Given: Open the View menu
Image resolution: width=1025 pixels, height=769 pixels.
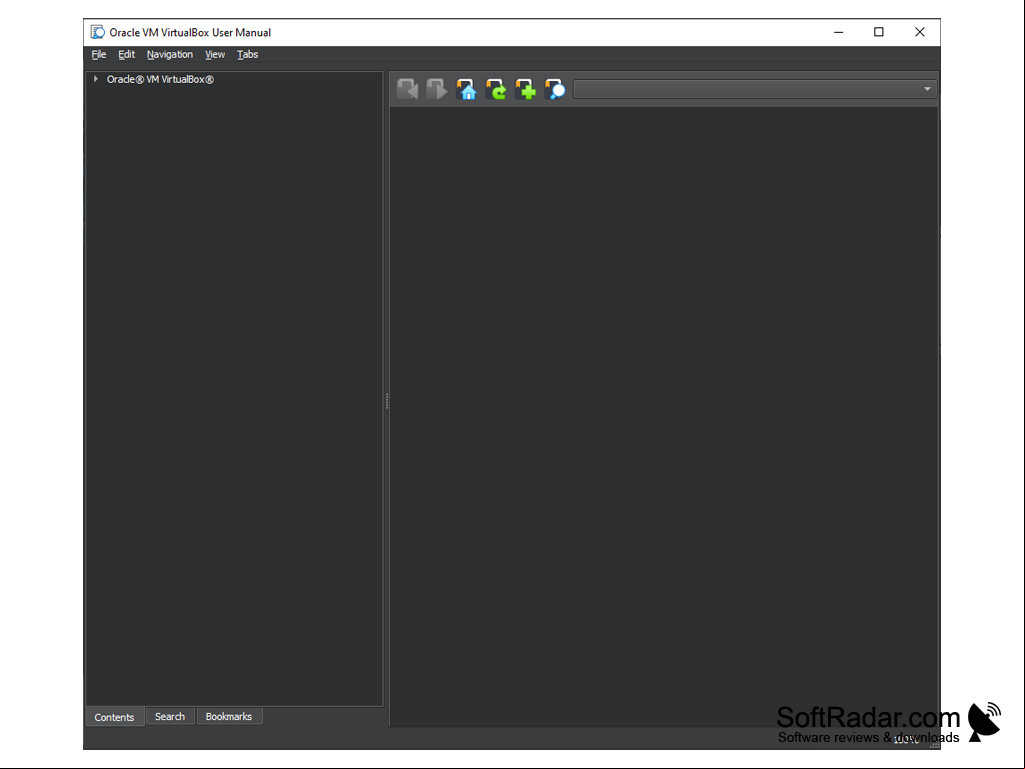Looking at the screenshot, I should tap(214, 54).
